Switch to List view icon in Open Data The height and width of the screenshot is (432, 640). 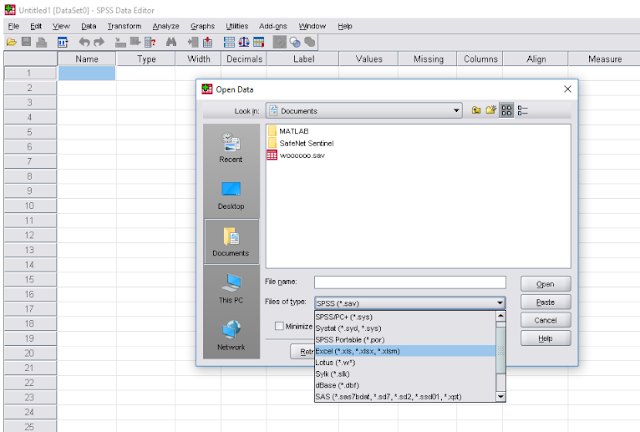coord(507,110)
